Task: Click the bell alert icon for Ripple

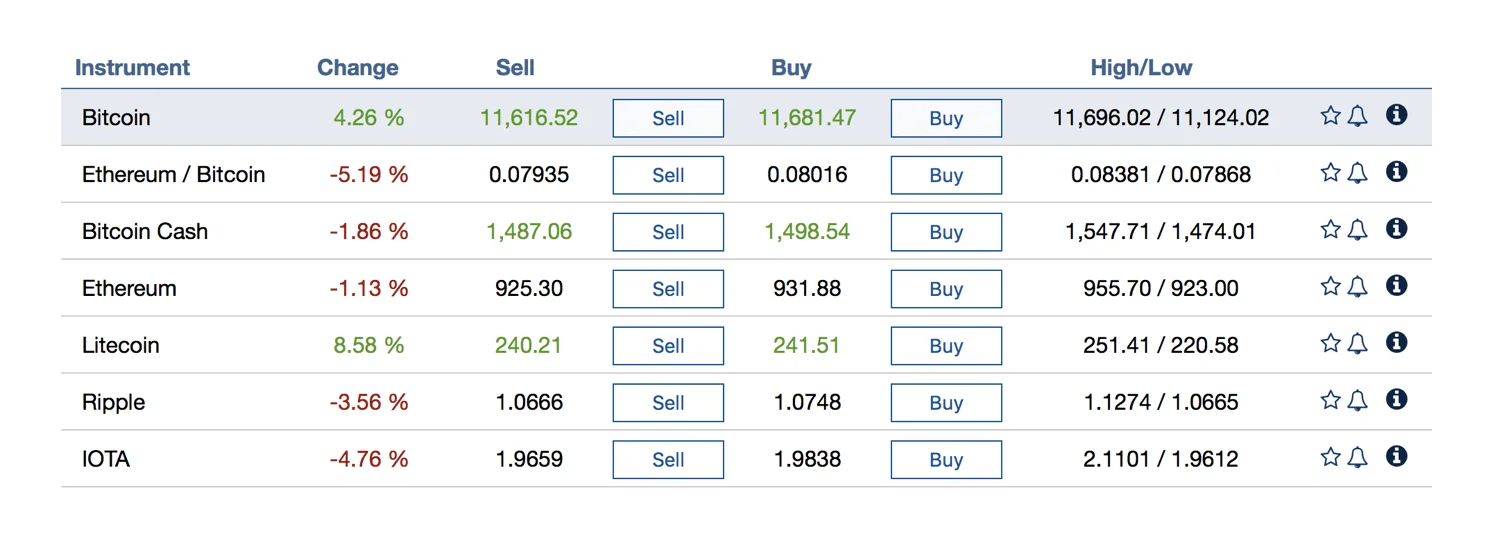Action: [x=1357, y=401]
